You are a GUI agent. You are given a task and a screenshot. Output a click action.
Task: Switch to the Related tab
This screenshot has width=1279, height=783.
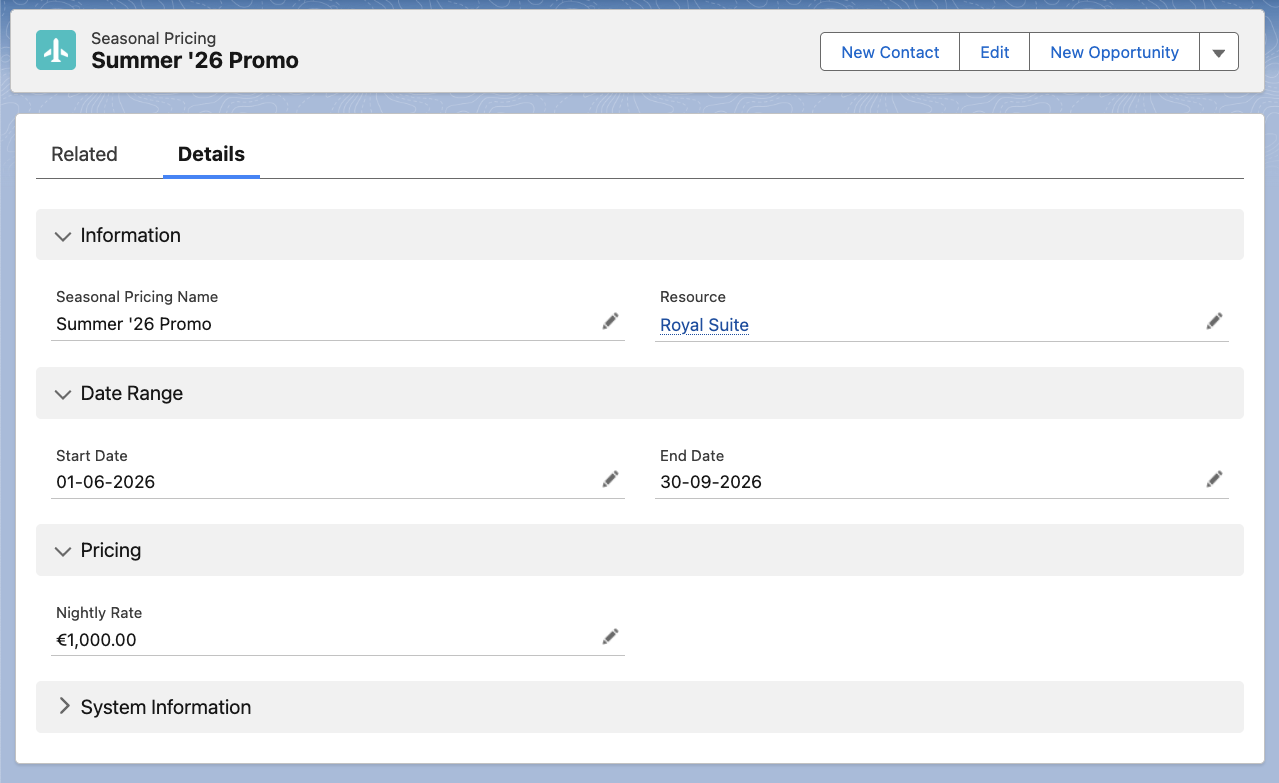84,154
